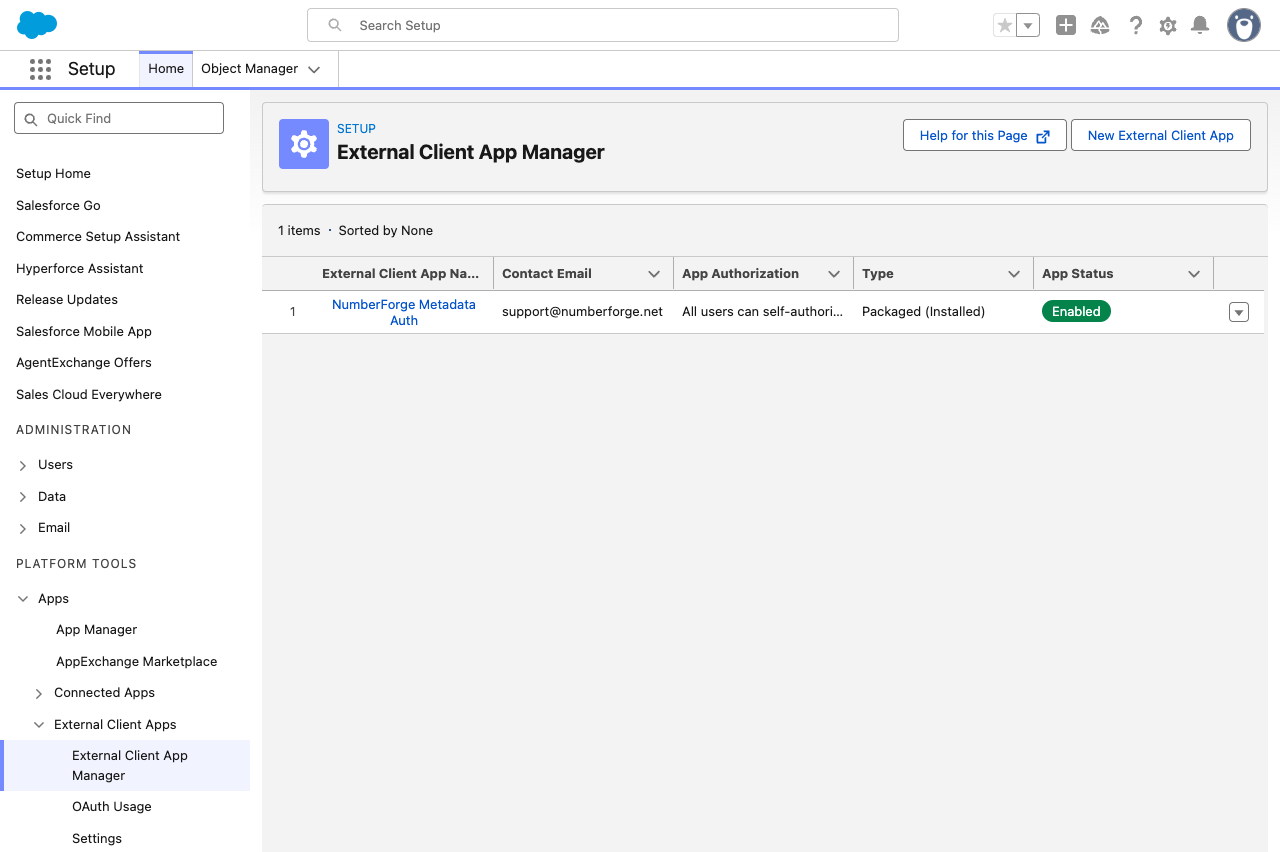The width and height of the screenshot is (1280, 852).
Task: Click the Search Setup field
Action: [603, 25]
